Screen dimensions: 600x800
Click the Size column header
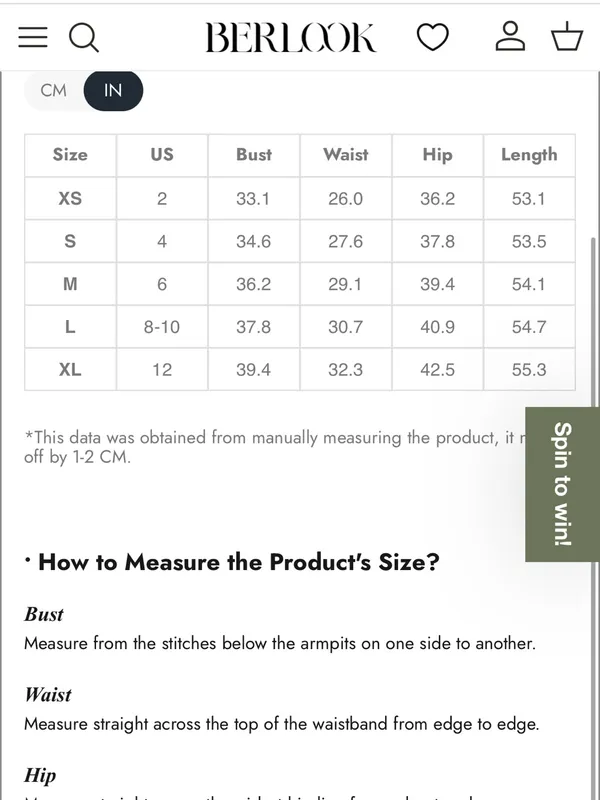point(70,155)
